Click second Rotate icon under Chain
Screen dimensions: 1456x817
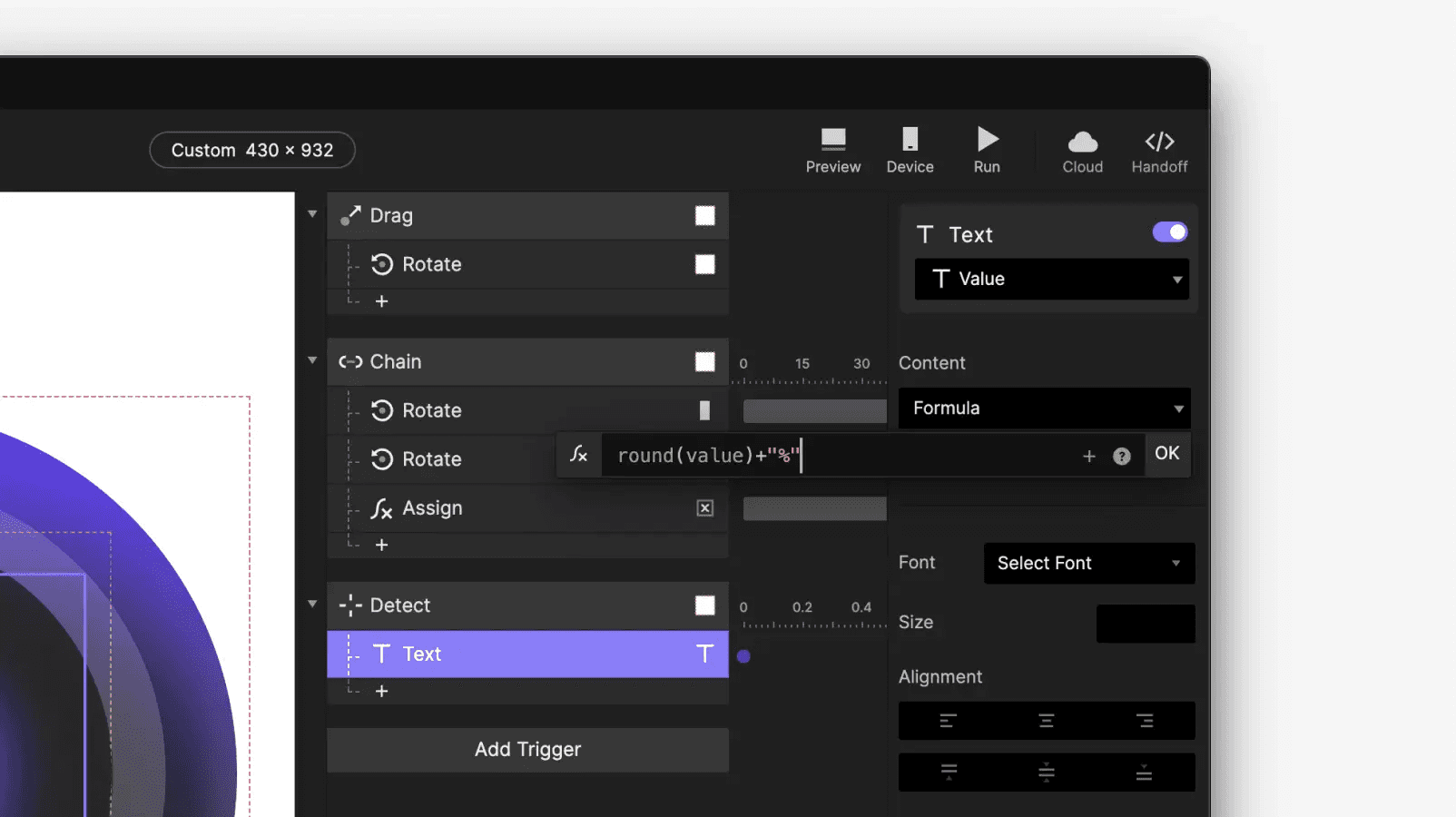click(x=382, y=459)
